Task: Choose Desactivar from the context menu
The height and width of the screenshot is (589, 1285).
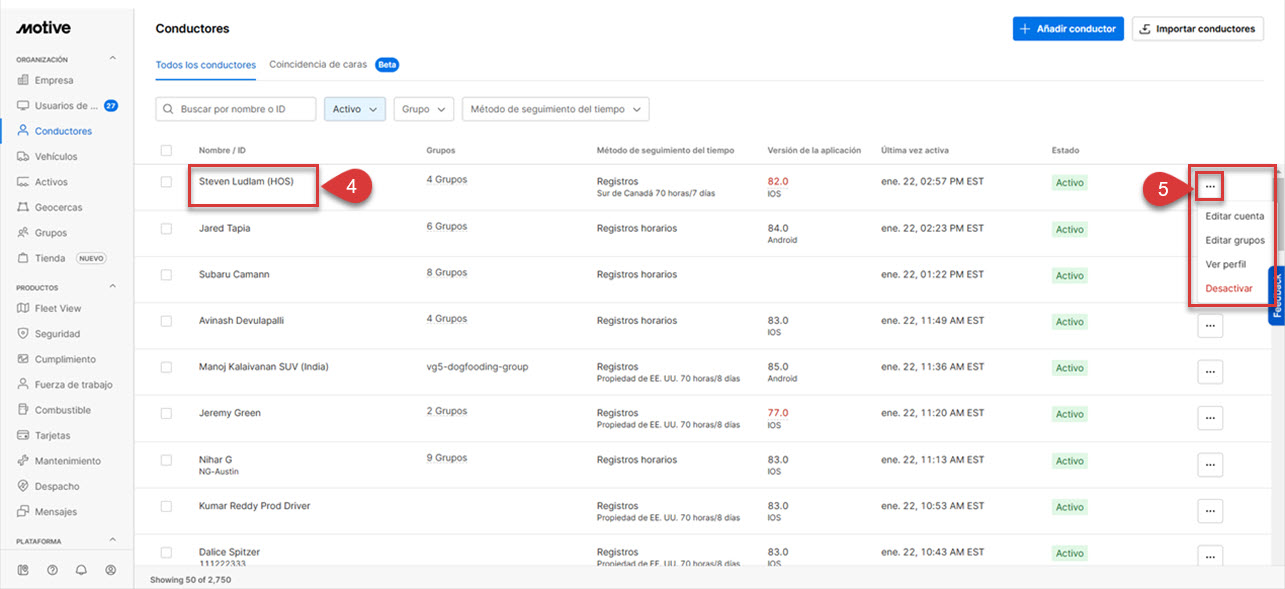Action: pyautogui.click(x=1228, y=288)
